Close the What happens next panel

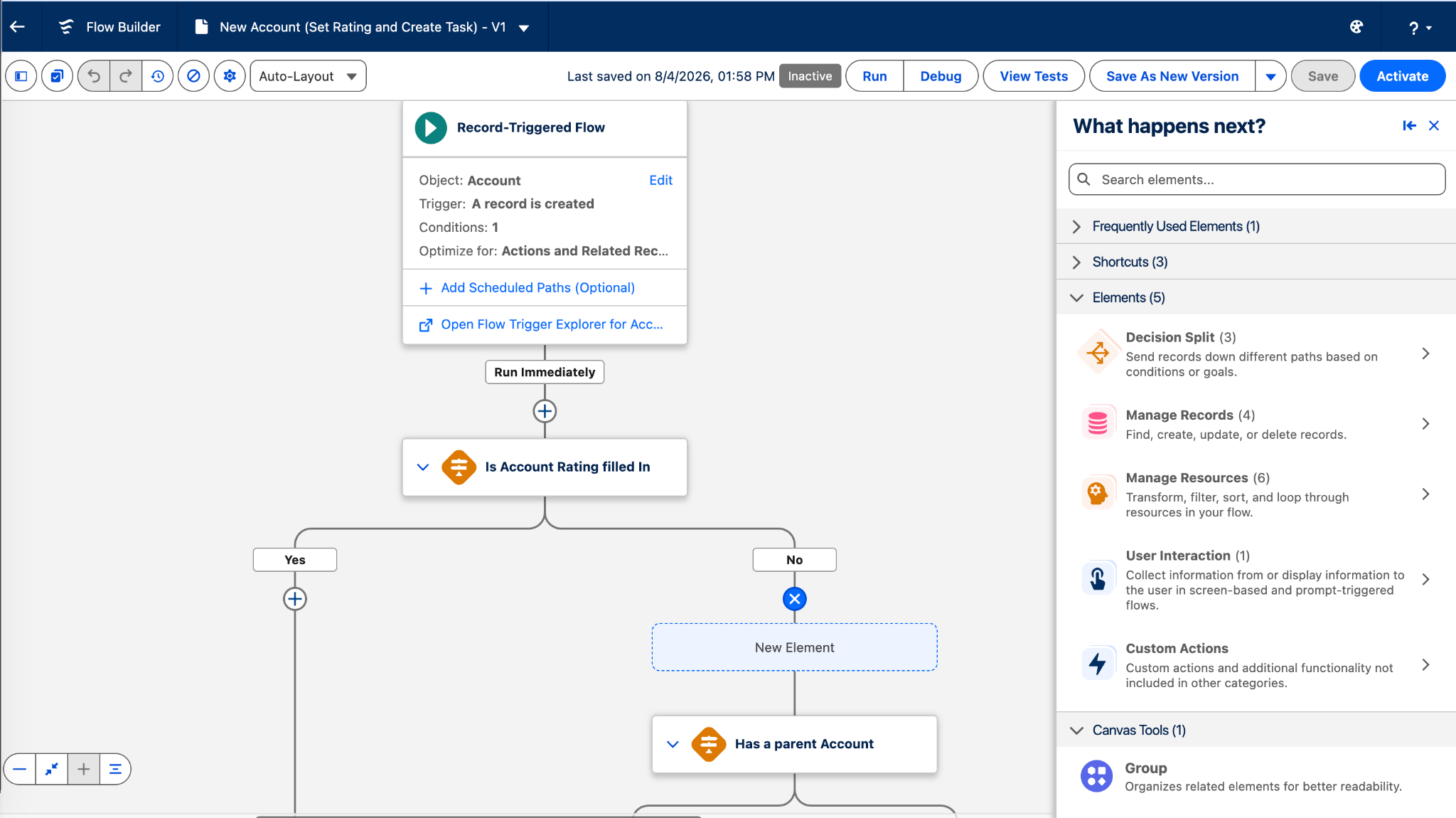pos(1434,126)
